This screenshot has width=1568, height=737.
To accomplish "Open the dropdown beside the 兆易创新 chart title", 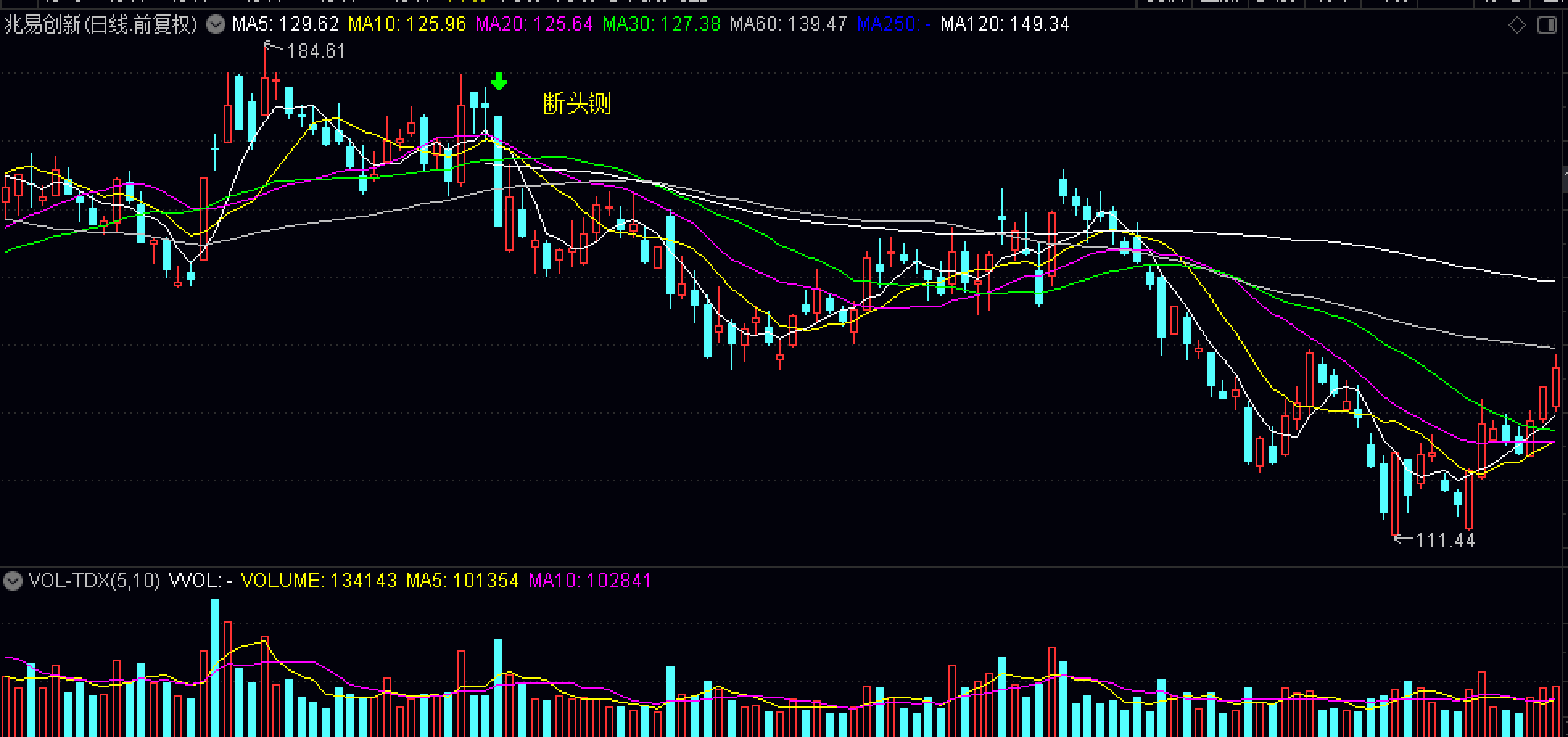I will coord(215,24).
